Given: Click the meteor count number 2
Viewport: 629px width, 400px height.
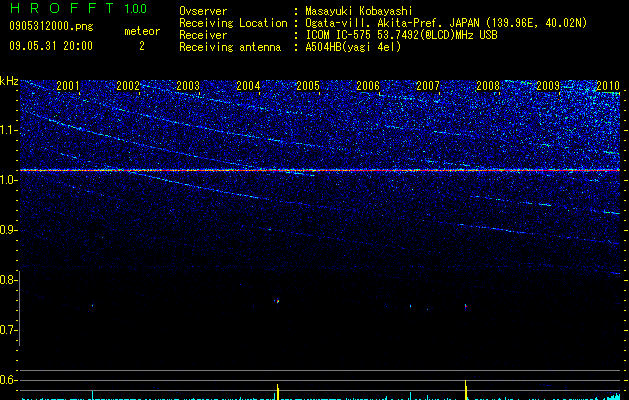Looking at the screenshot, I should [142, 46].
